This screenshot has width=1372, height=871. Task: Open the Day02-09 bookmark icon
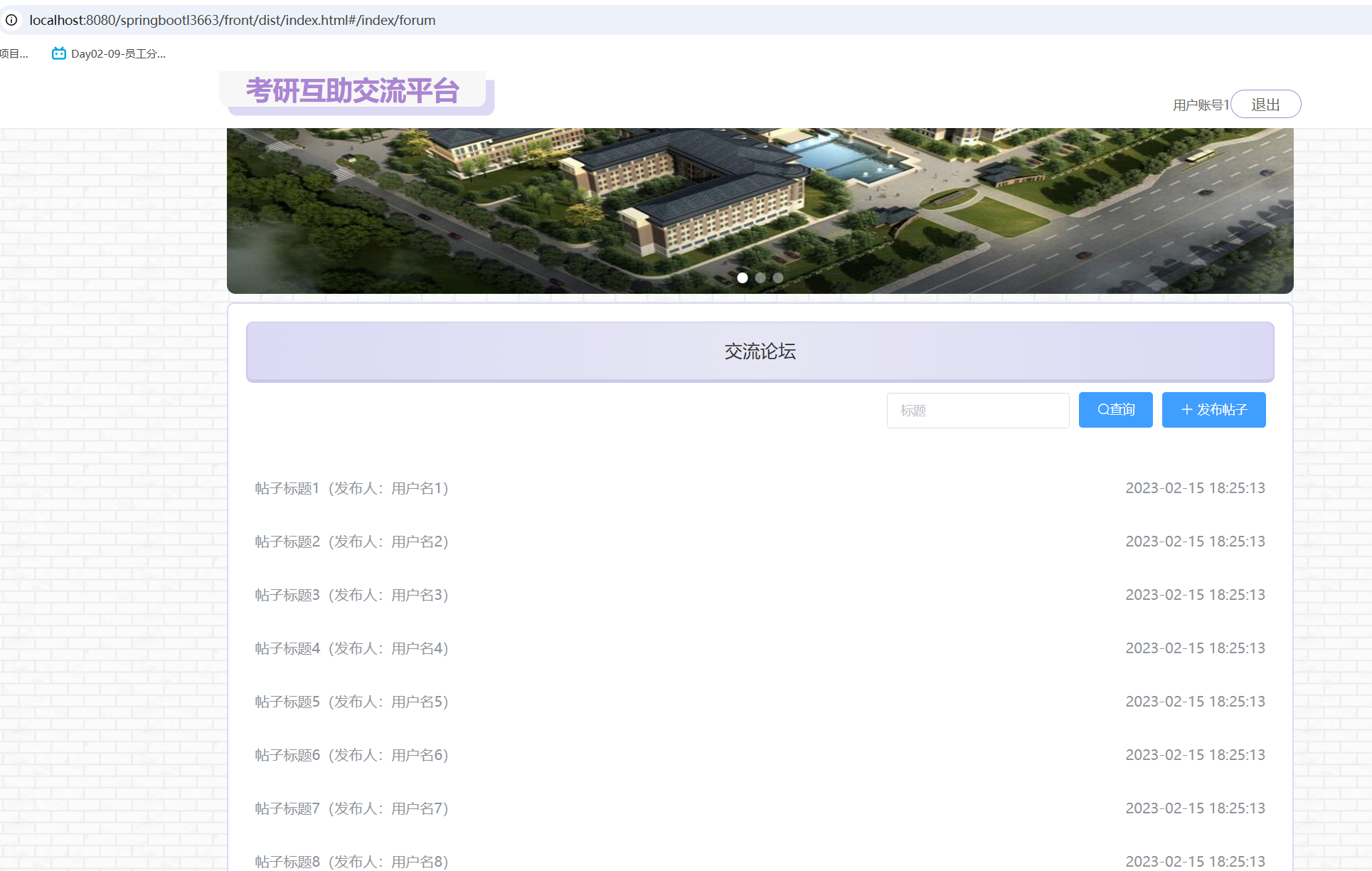point(59,53)
